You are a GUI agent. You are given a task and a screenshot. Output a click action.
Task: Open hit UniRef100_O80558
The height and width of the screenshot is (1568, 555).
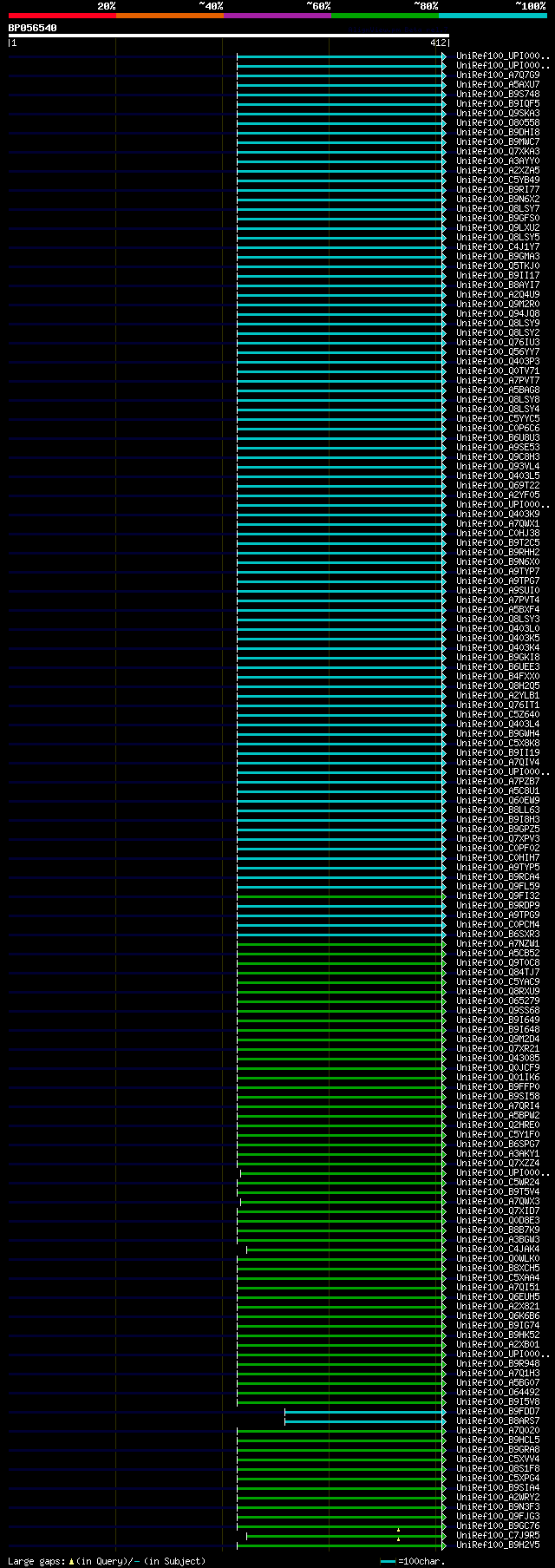tap(498, 123)
